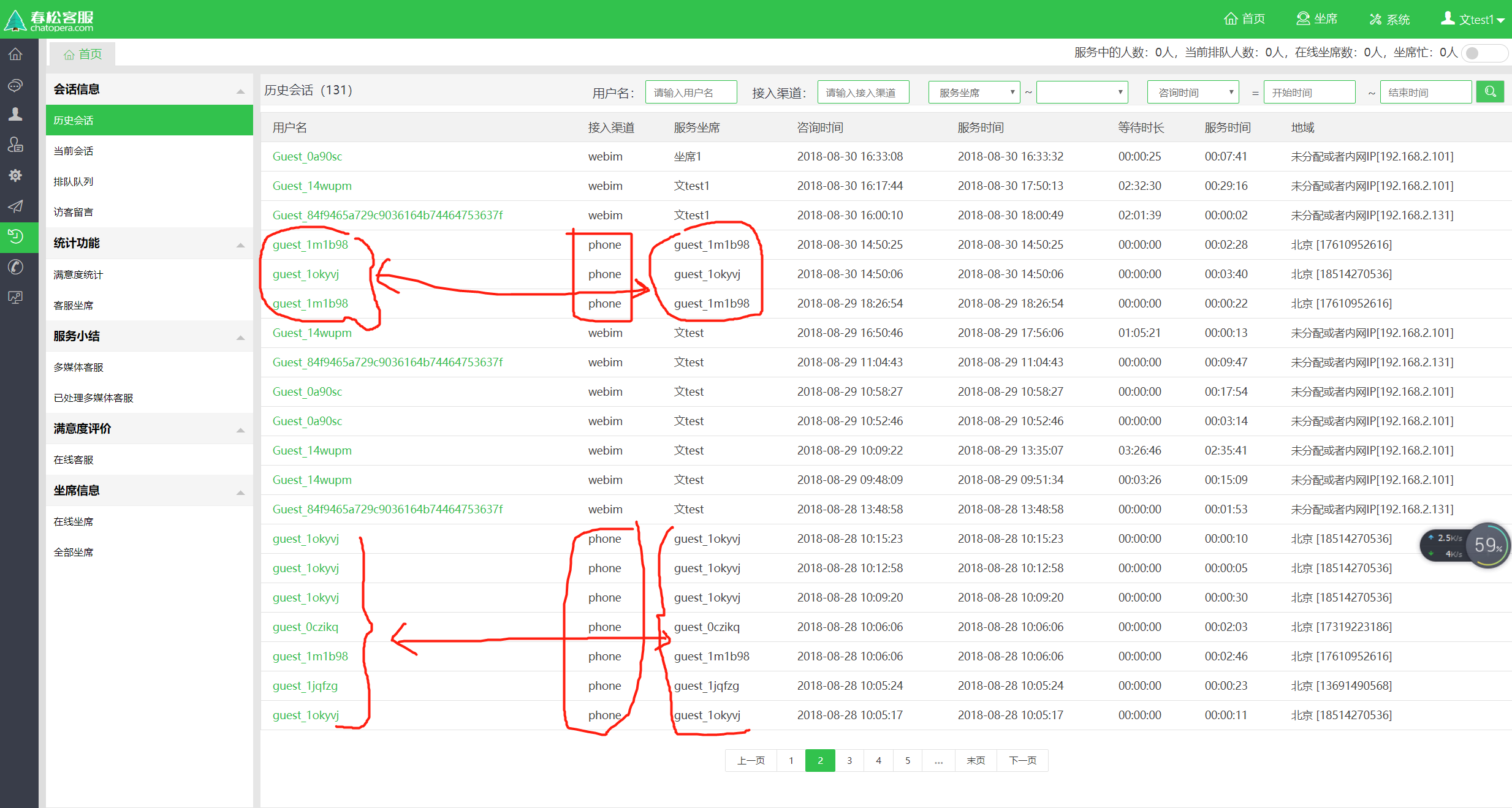This screenshot has height=808, width=1512.
Task: Open the 咨询时间 dropdown filter
Action: click(1193, 93)
